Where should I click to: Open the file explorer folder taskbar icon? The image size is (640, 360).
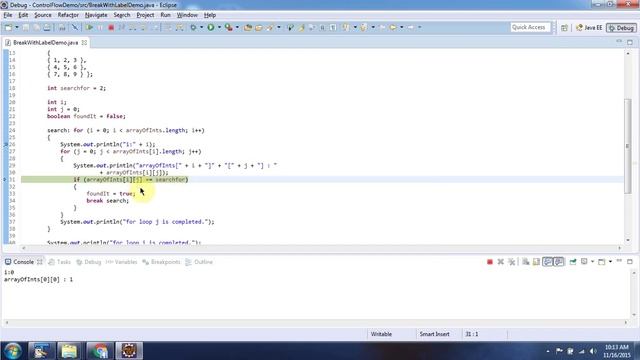click(x=69, y=351)
